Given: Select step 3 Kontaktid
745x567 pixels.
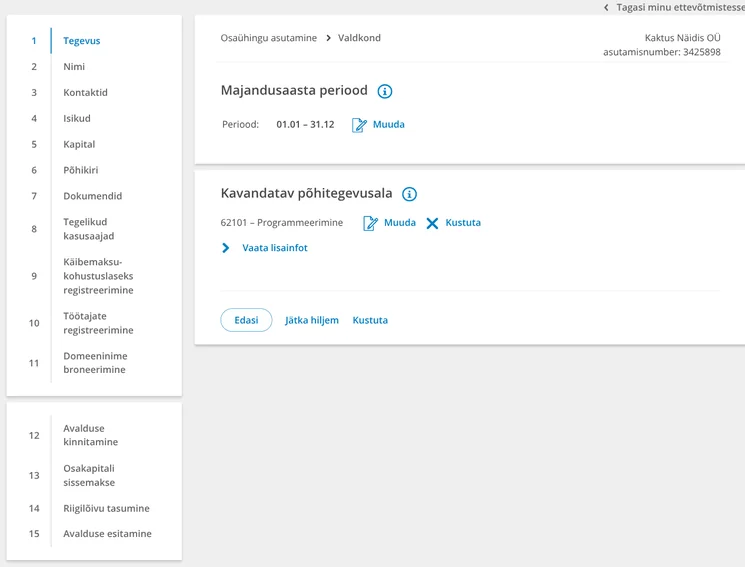Looking at the screenshot, I should [x=86, y=93].
